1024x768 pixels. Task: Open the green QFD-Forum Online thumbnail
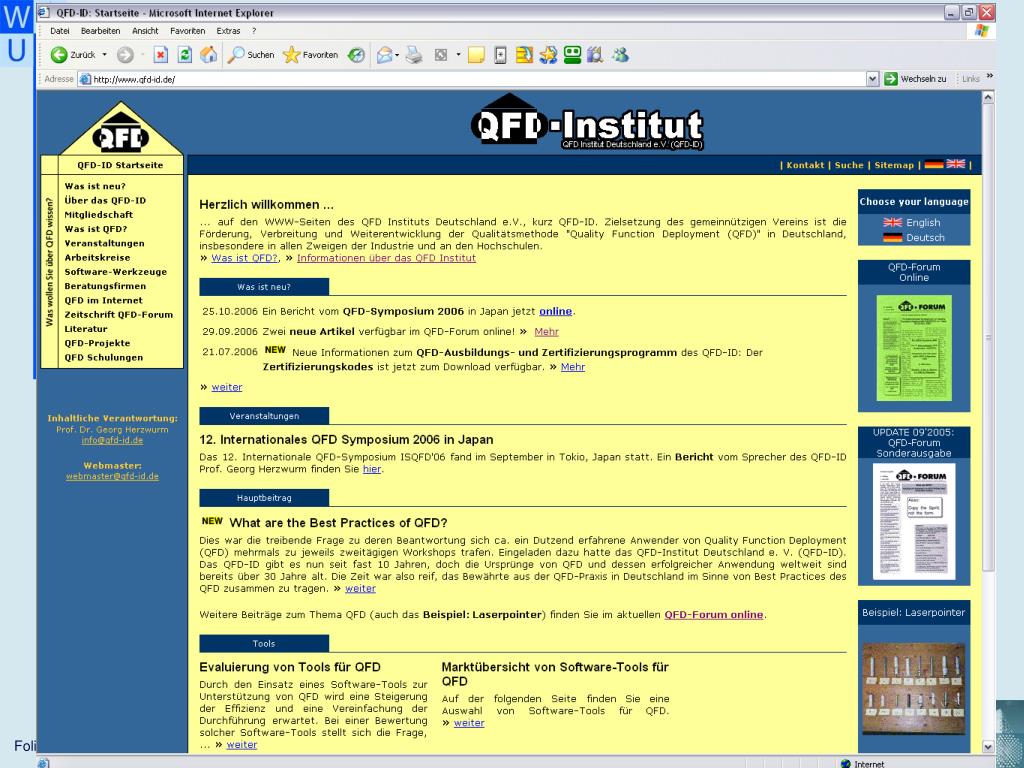(914, 348)
